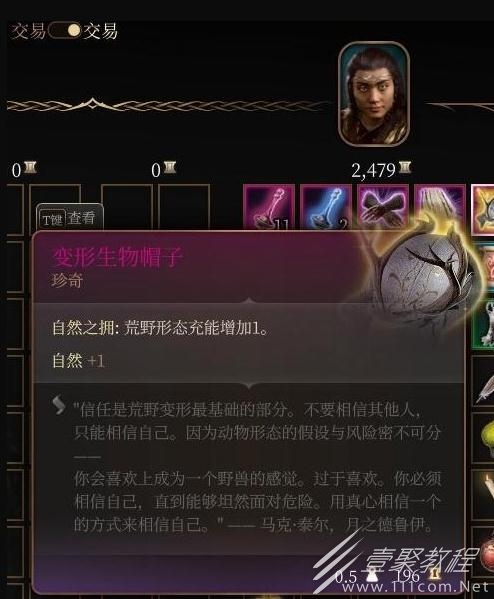494x599 pixels.
Task: Select the red scroll item at right edge
Action: tap(484, 267)
